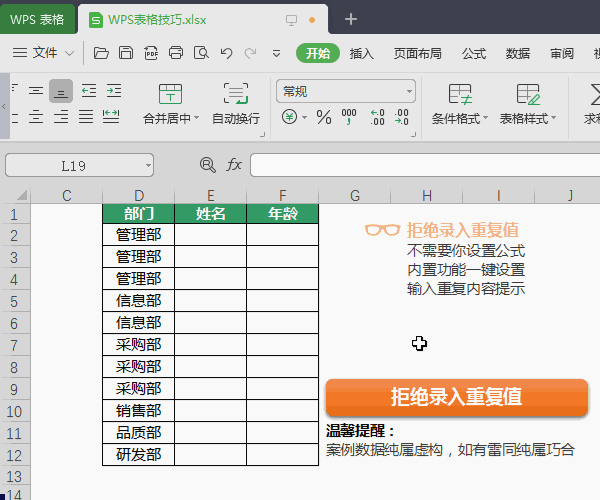
Task: Apply justify alignment icon
Action: tap(86, 116)
